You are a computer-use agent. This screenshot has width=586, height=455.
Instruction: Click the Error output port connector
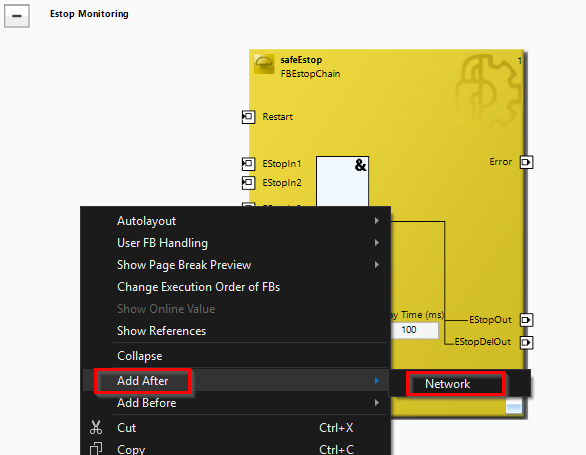coord(526,162)
